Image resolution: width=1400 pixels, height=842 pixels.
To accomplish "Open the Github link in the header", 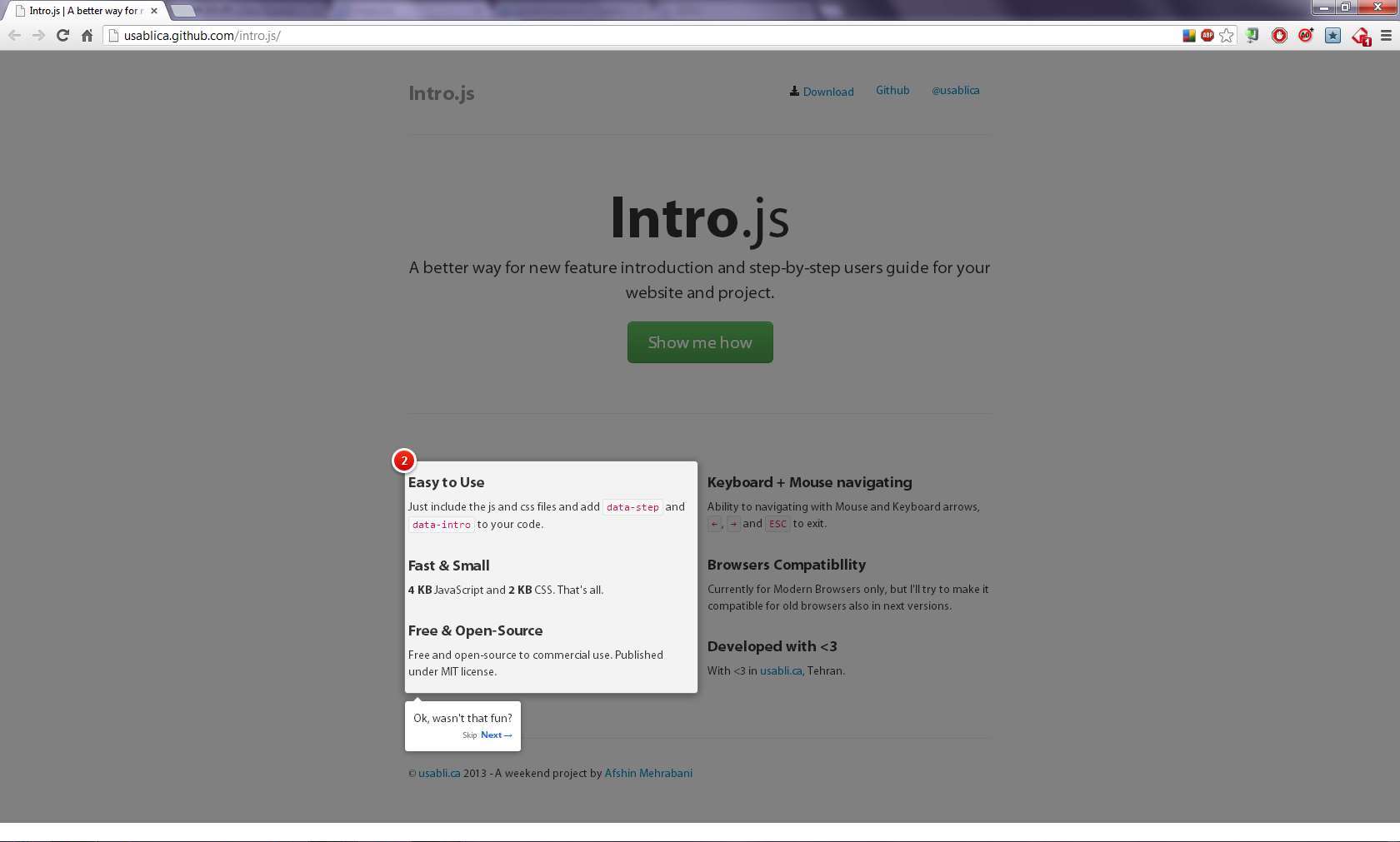I will coord(892,91).
